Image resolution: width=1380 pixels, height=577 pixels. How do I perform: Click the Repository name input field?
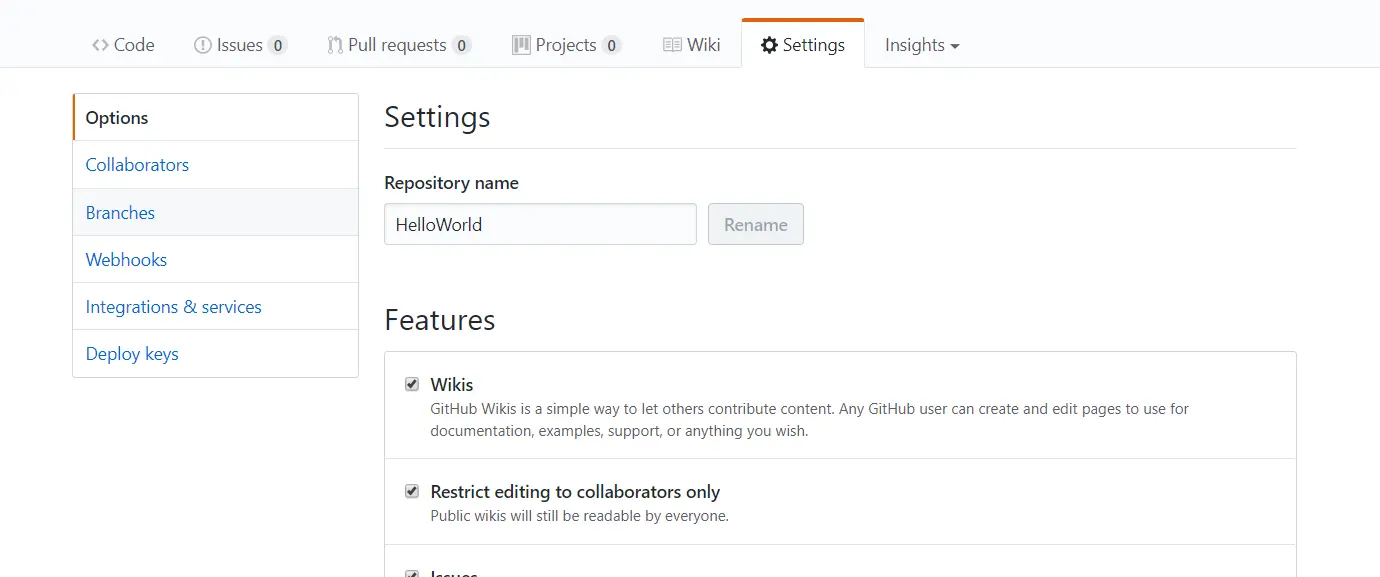[x=540, y=224]
